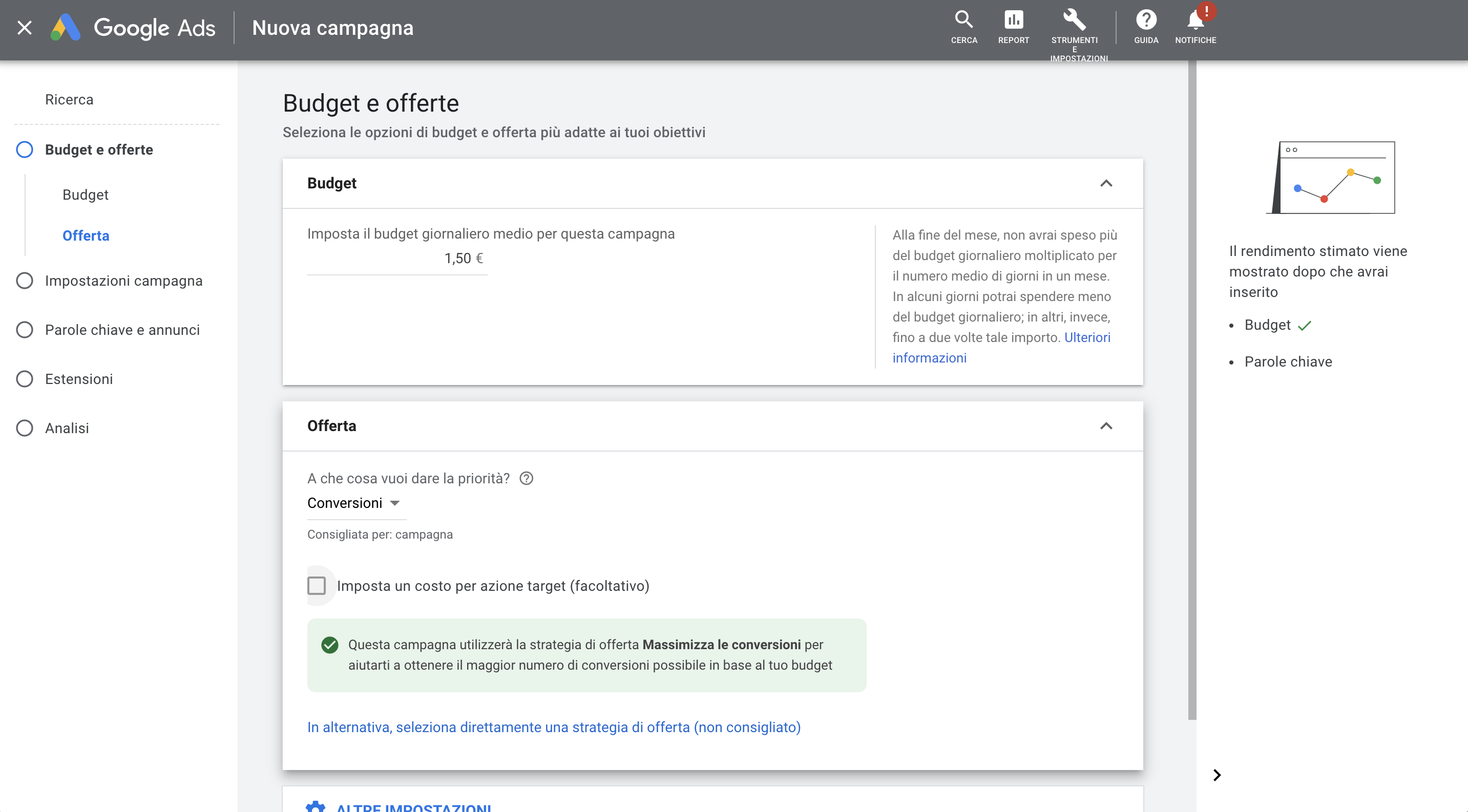This screenshot has height=812, width=1468.
Task: Go to Budget in sidebar
Action: coord(86,195)
